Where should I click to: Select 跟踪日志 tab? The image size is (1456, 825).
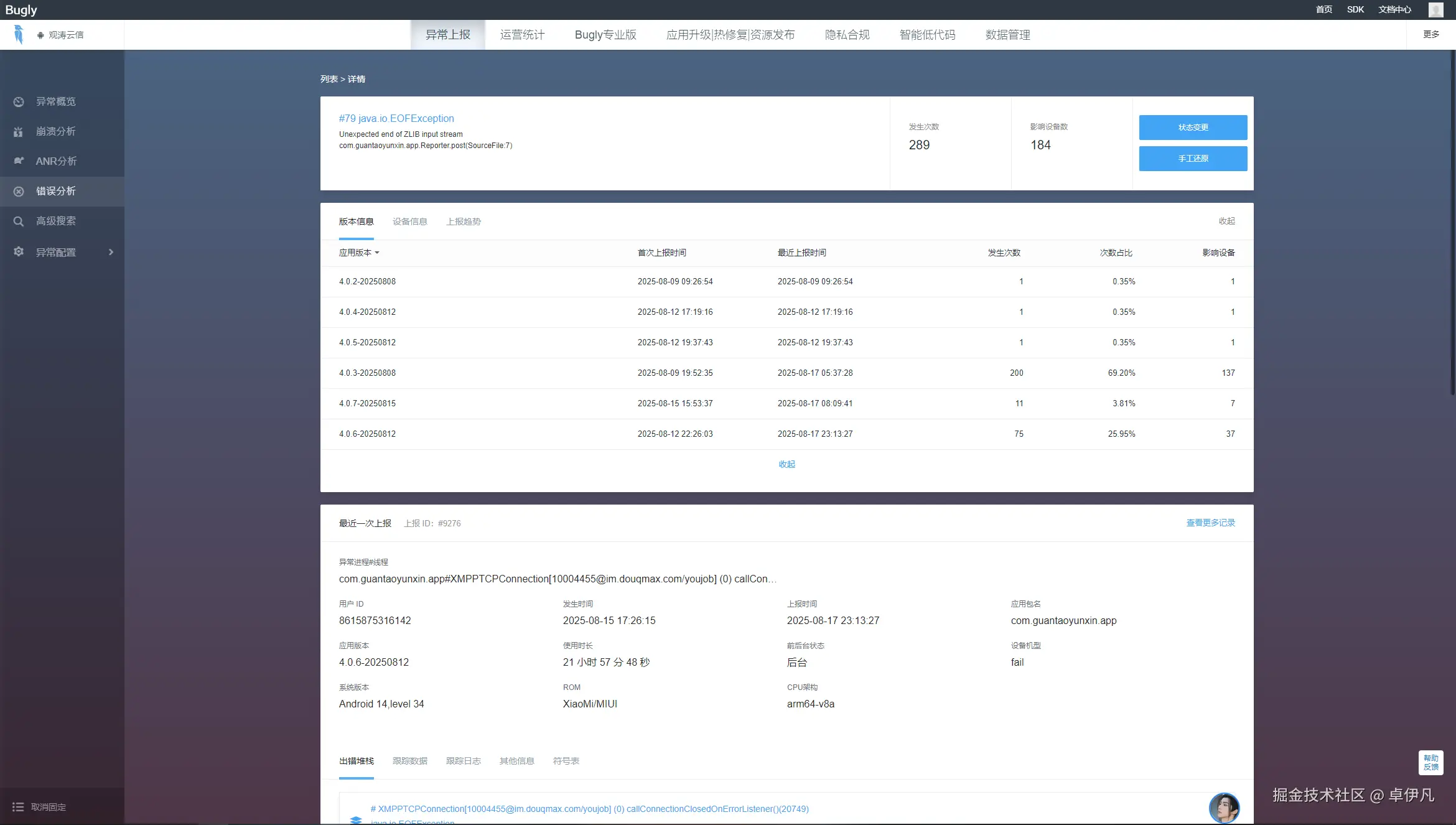(464, 762)
